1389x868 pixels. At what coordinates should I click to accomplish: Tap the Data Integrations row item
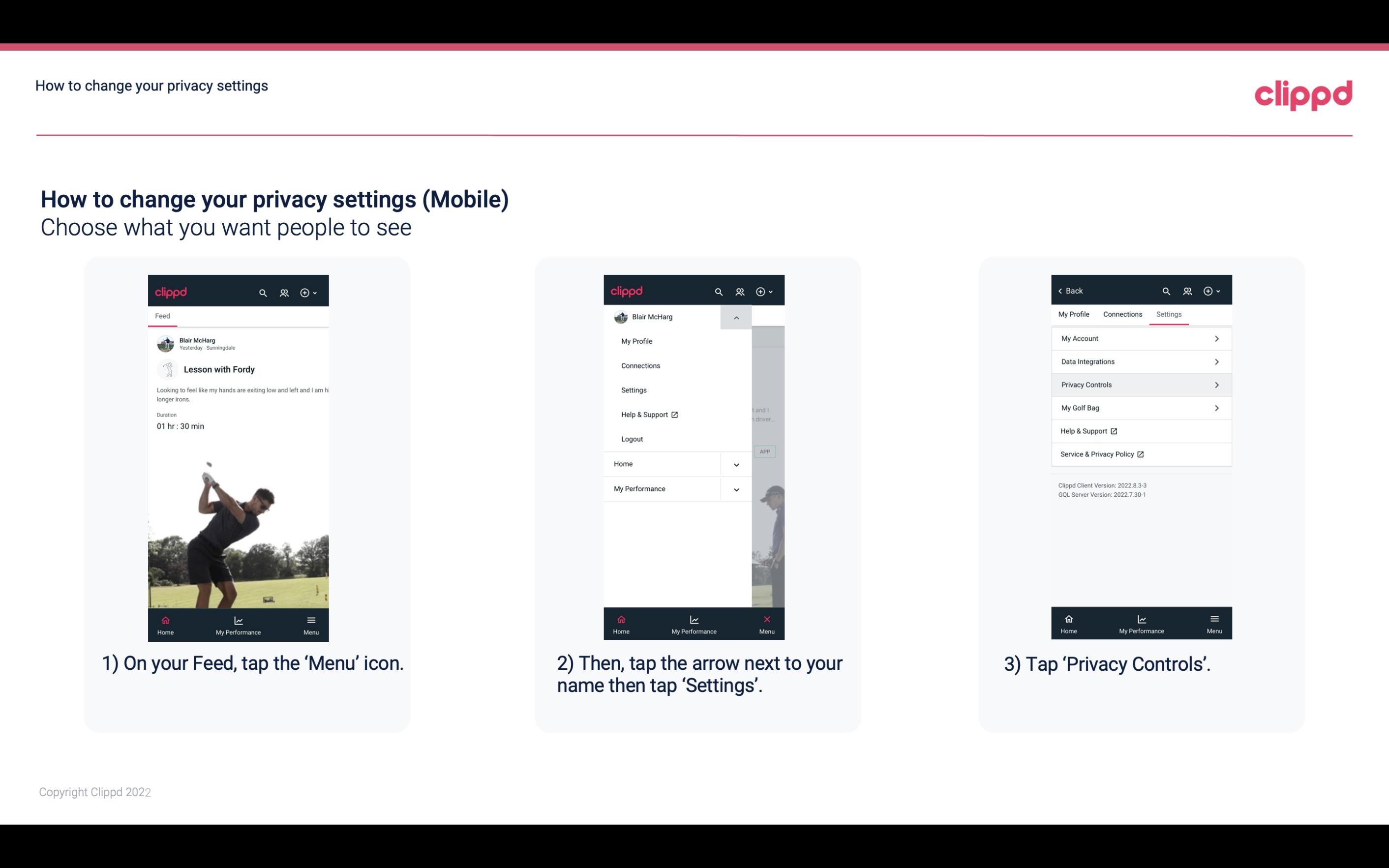click(x=1140, y=361)
